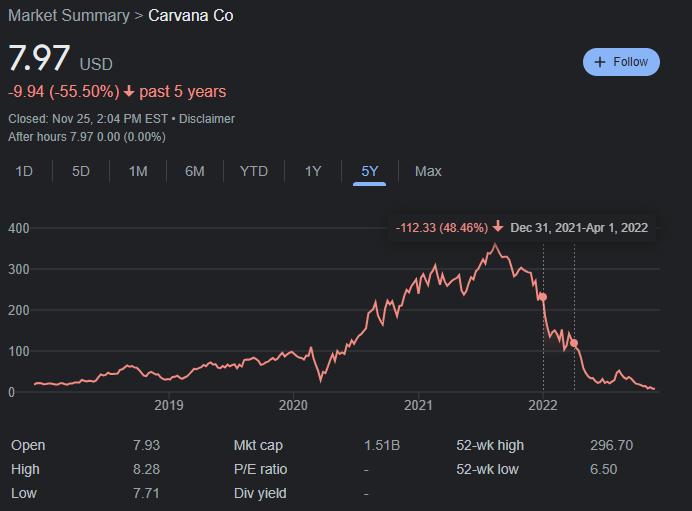Viewport: 692px width, 511px height.
Task: Switch to the 1M time range
Action: click(x=138, y=171)
